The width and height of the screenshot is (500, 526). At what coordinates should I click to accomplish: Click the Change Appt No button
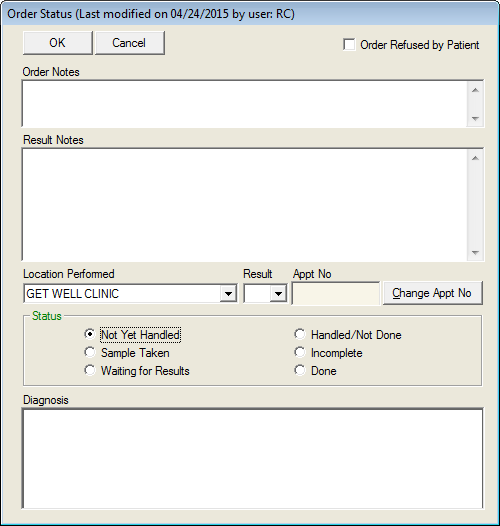[x=433, y=293]
